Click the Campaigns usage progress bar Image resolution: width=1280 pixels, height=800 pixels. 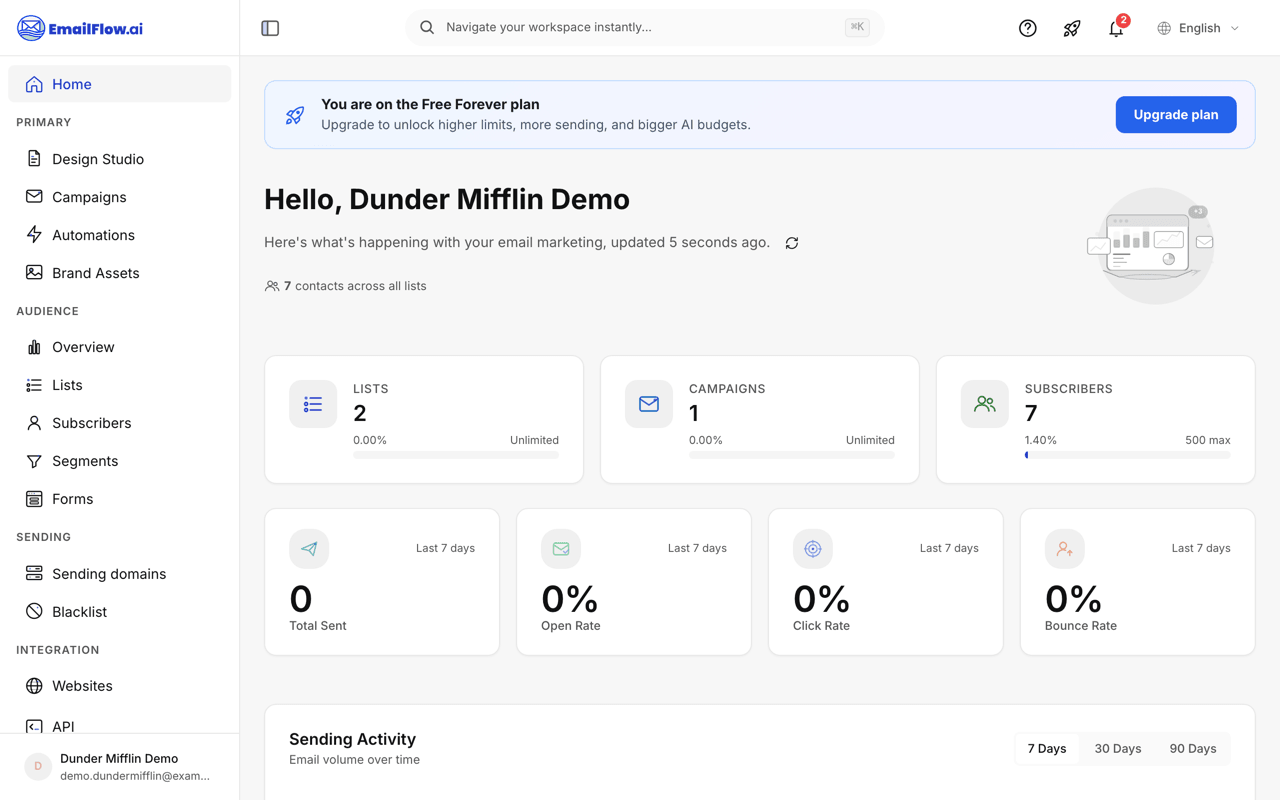tap(792, 455)
